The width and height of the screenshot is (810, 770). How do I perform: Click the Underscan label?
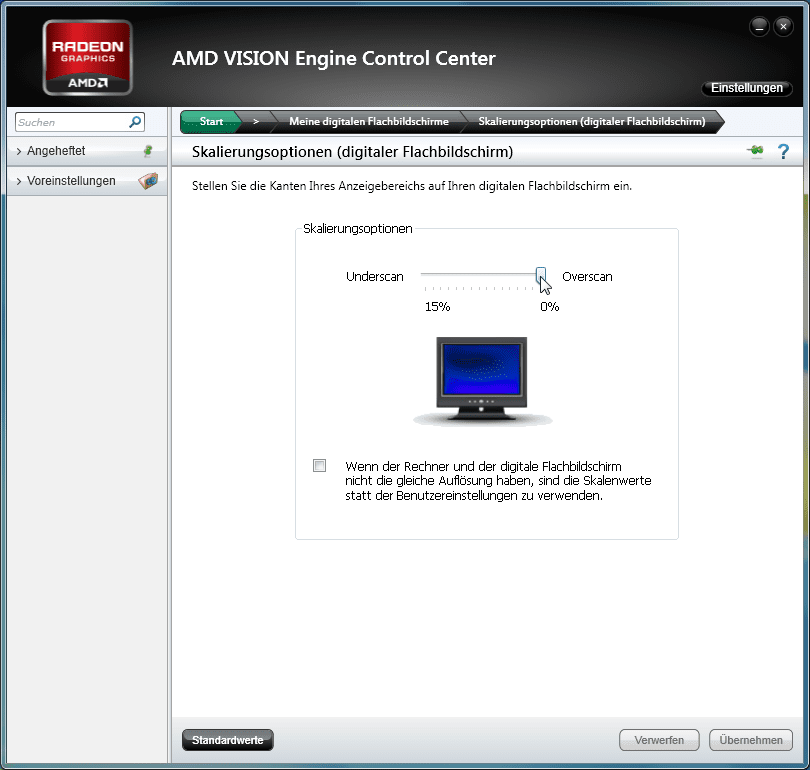375,277
